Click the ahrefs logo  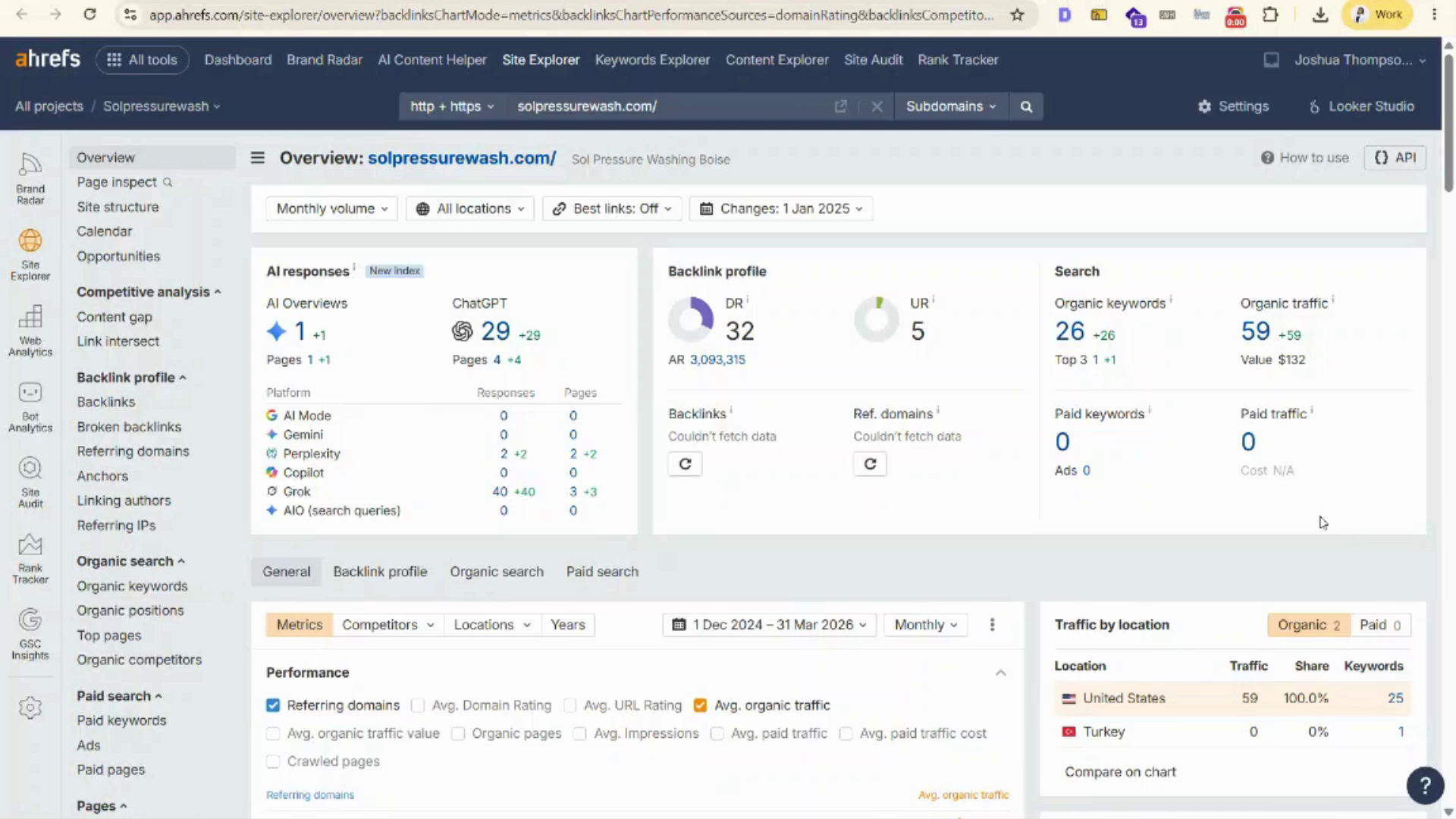(x=48, y=59)
